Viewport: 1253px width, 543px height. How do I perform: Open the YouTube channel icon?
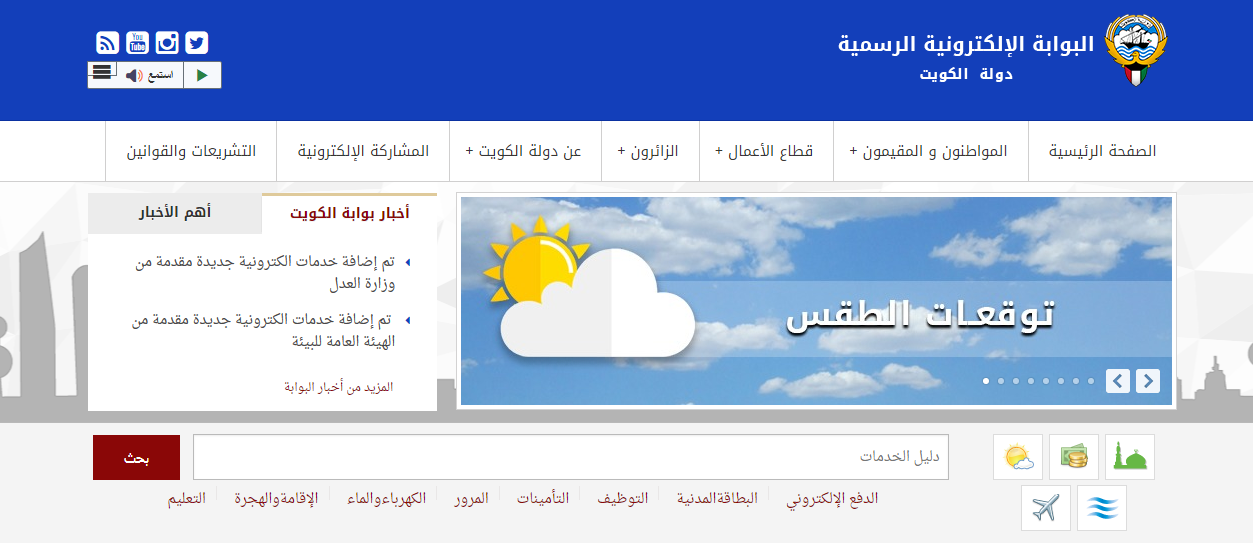coord(137,43)
